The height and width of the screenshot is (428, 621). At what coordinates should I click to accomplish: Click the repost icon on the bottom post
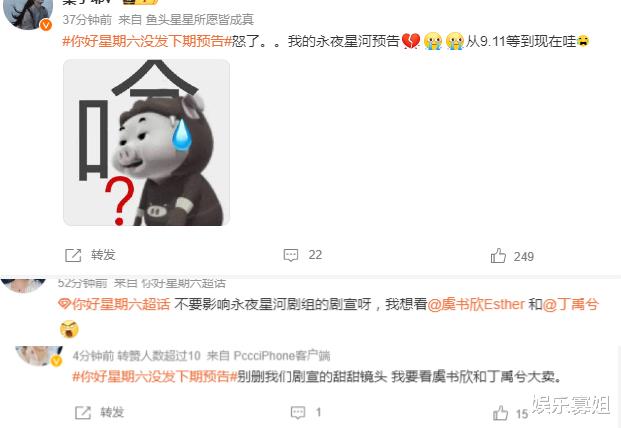tap(83, 413)
